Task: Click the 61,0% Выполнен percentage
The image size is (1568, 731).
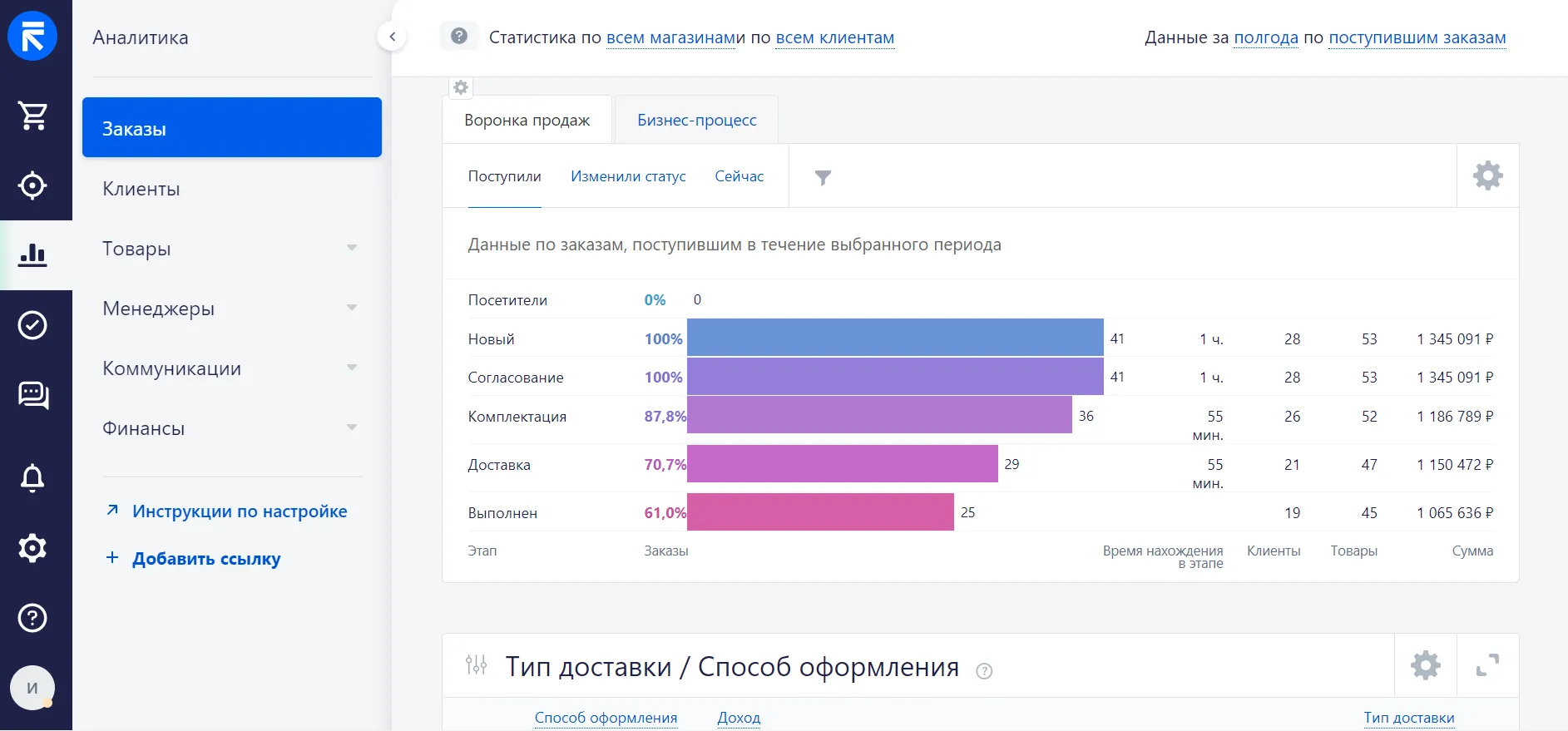Action: point(665,513)
